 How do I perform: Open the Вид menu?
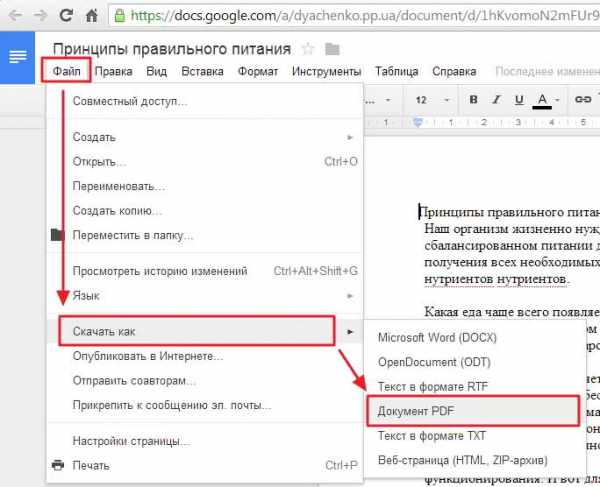pyautogui.click(x=157, y=71)
